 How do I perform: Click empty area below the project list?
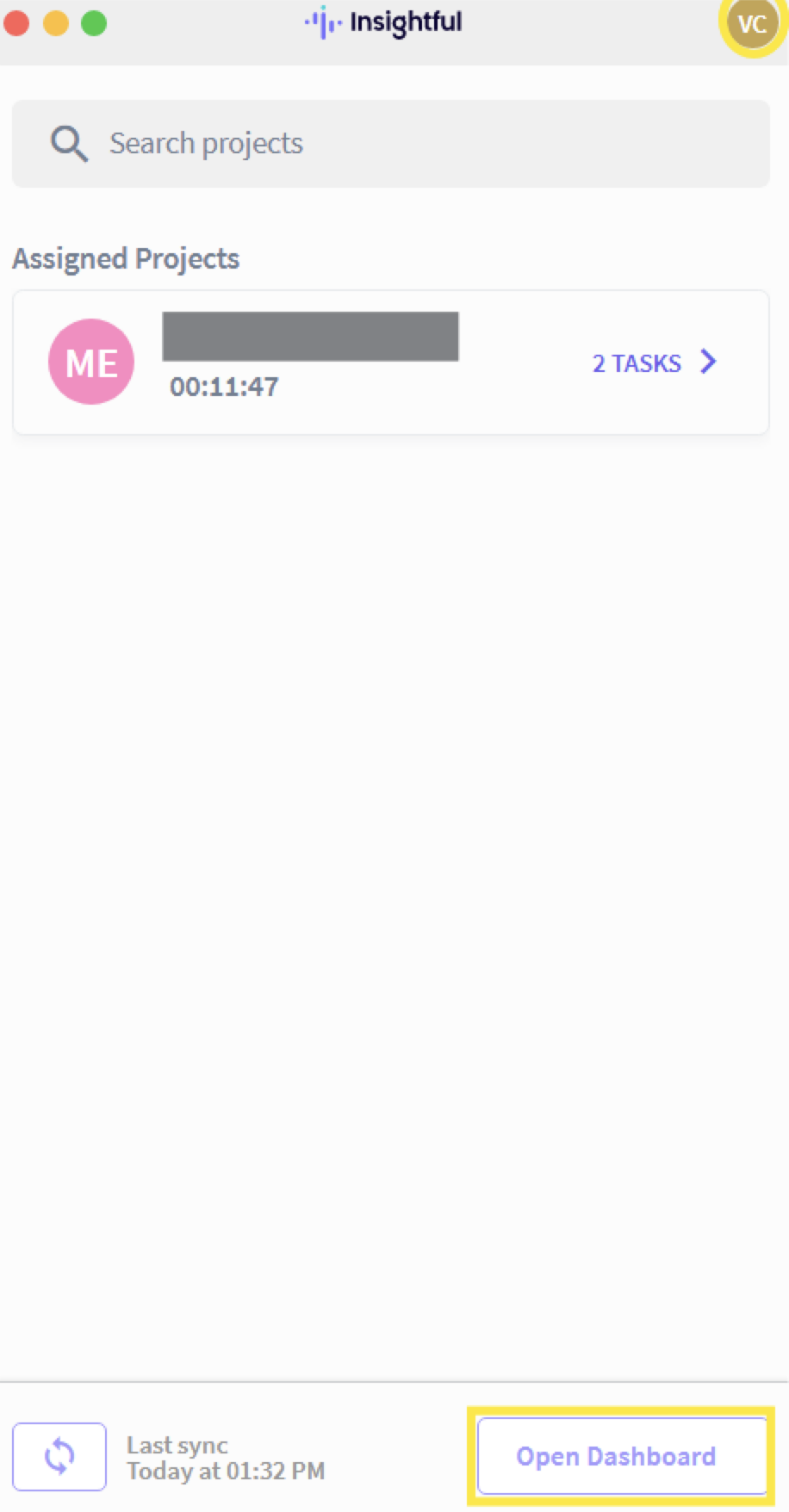[x=391, y=904]
